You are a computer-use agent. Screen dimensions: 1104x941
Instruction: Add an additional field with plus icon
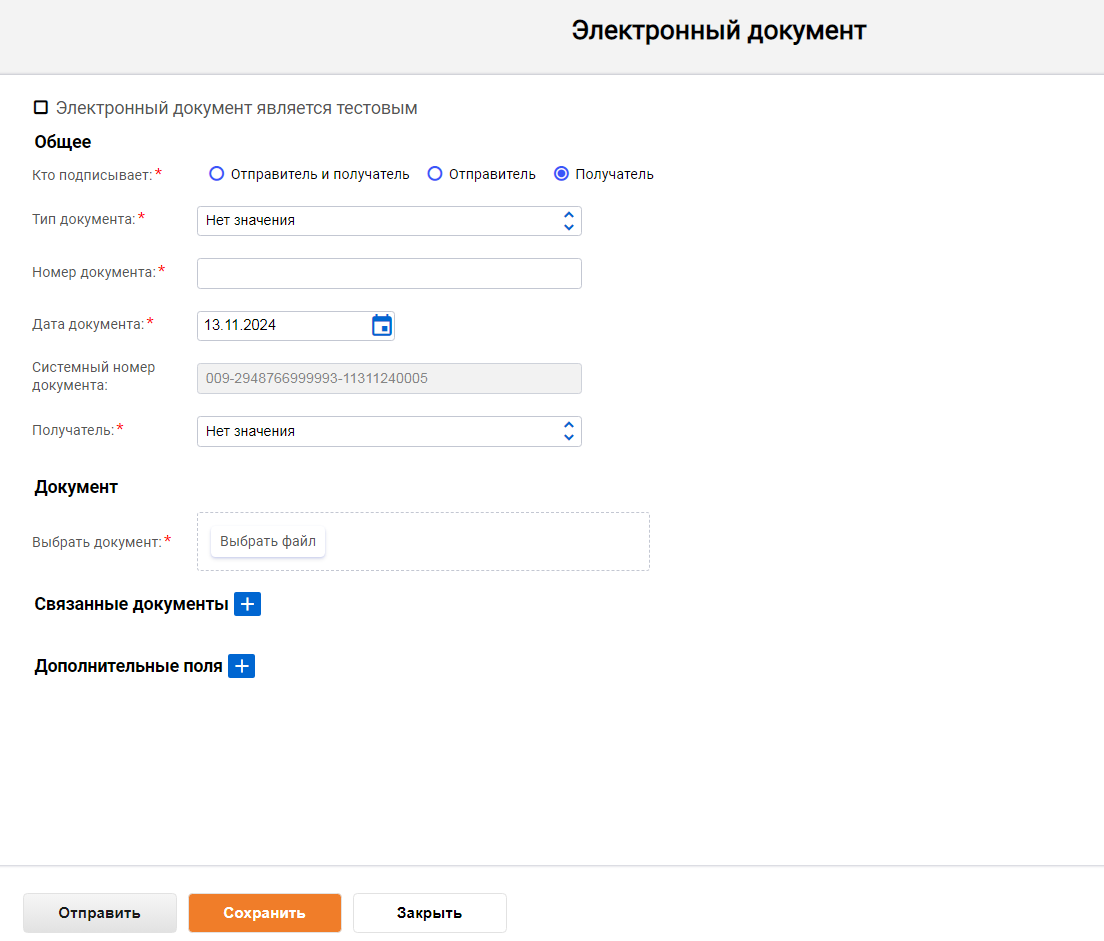pyautogui.click(x=242, y=666)
